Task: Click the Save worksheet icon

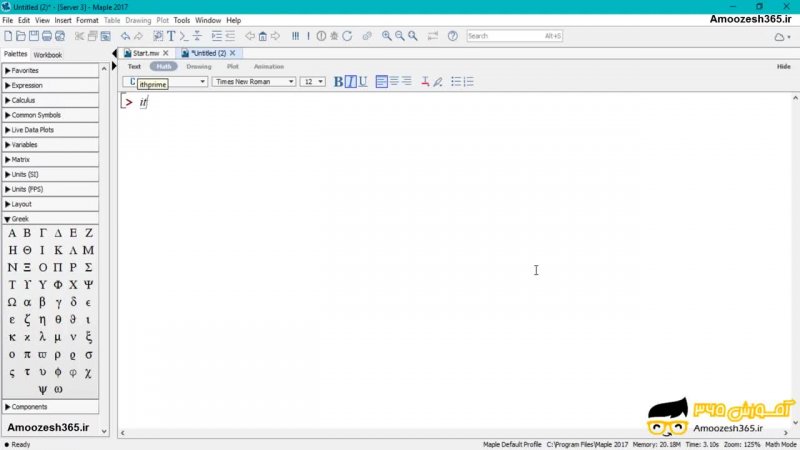Action: click(x=33, y=36)
